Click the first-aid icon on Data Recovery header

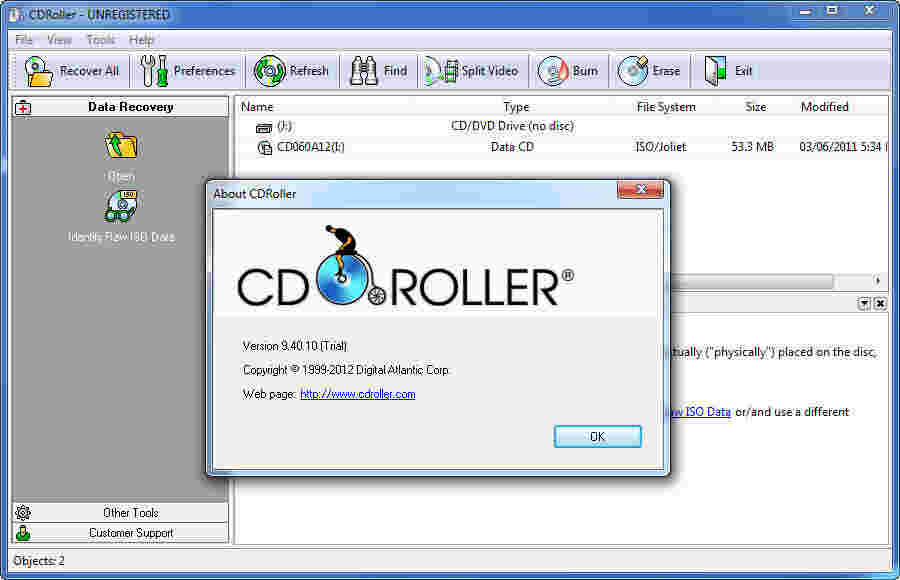(22, 107)
